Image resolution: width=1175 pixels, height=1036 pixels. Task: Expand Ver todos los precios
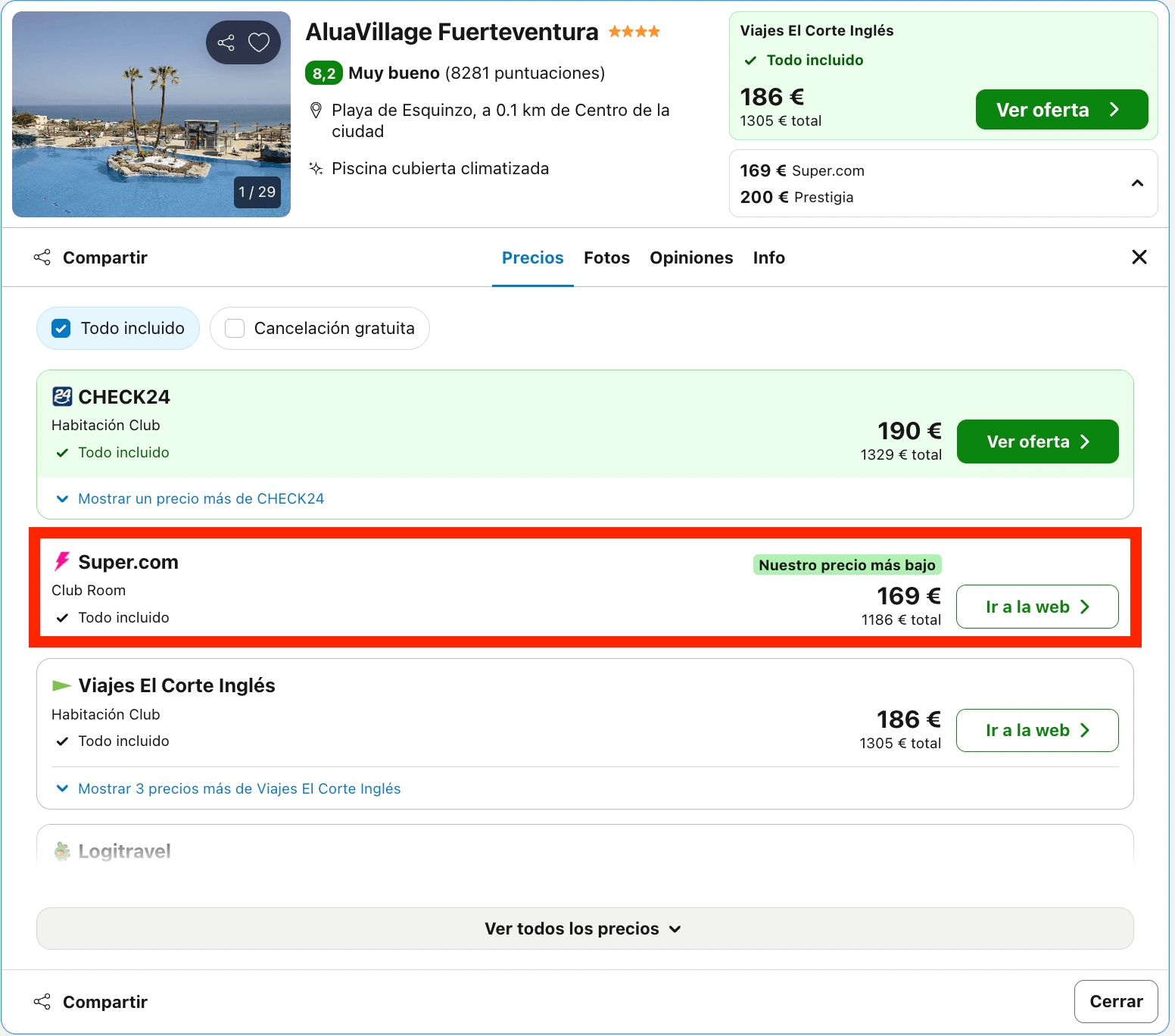tap(584, 928)
